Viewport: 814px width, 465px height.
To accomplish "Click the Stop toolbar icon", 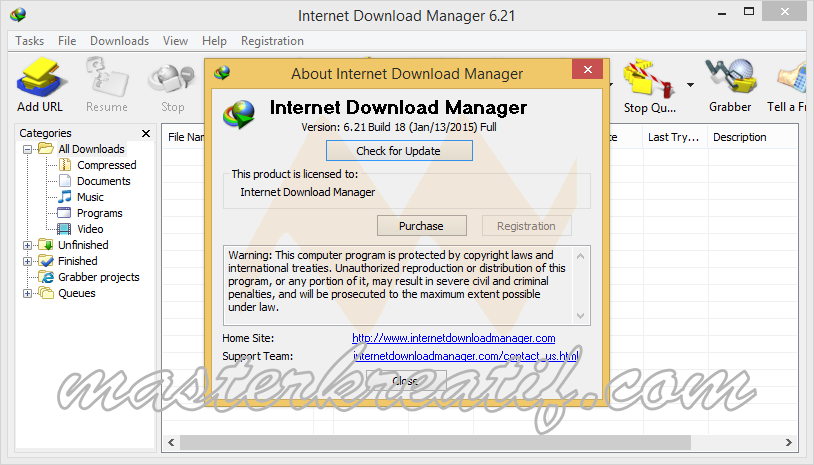I will (x=171, y=79).
